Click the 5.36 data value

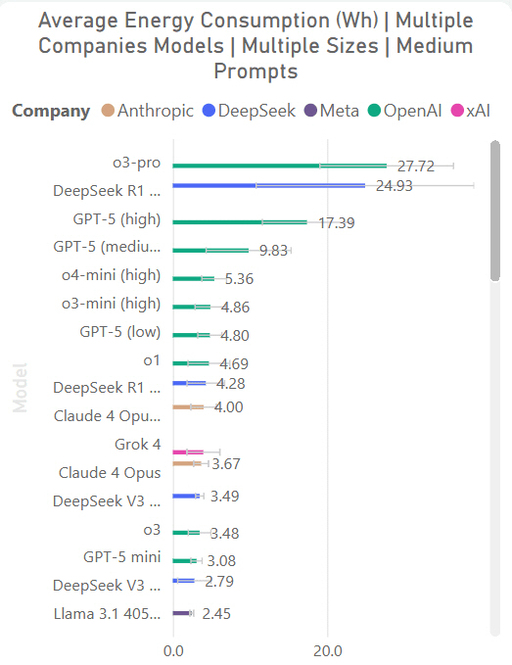239,279
